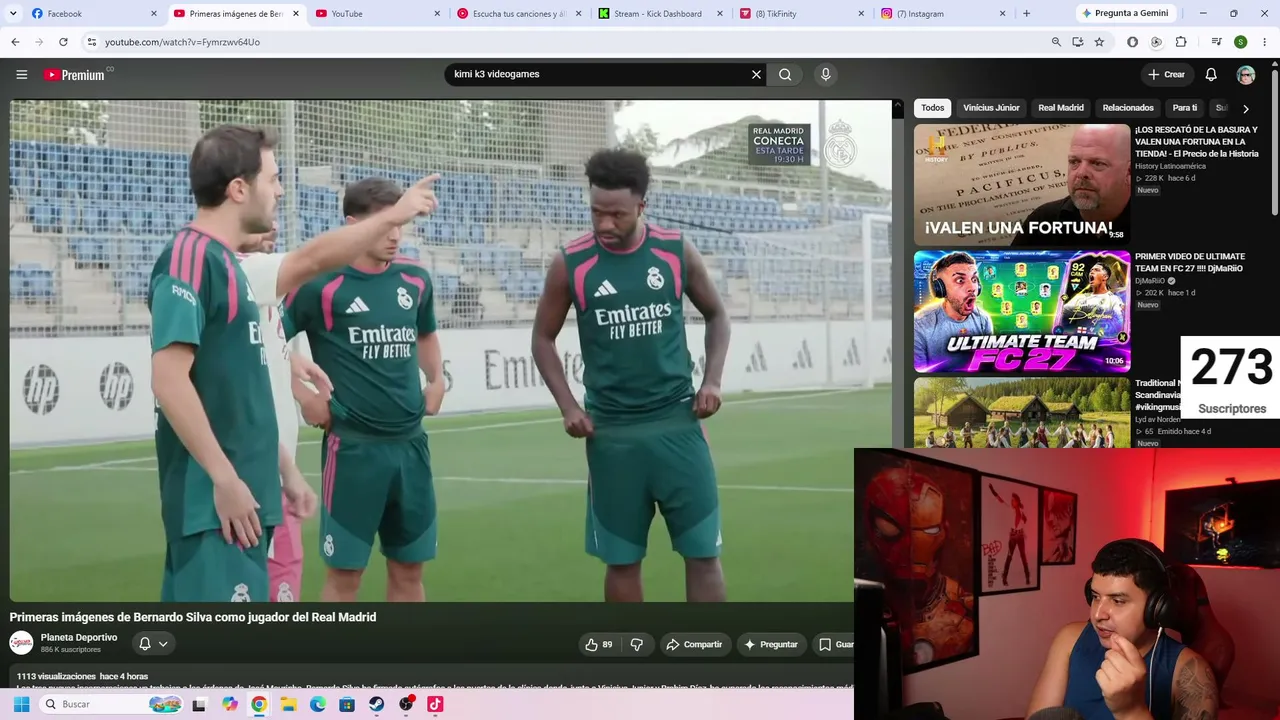Viewport: 1280px width, 720px height.
Task: Like the Bernardo Silva video
Action: coord(598,645)
